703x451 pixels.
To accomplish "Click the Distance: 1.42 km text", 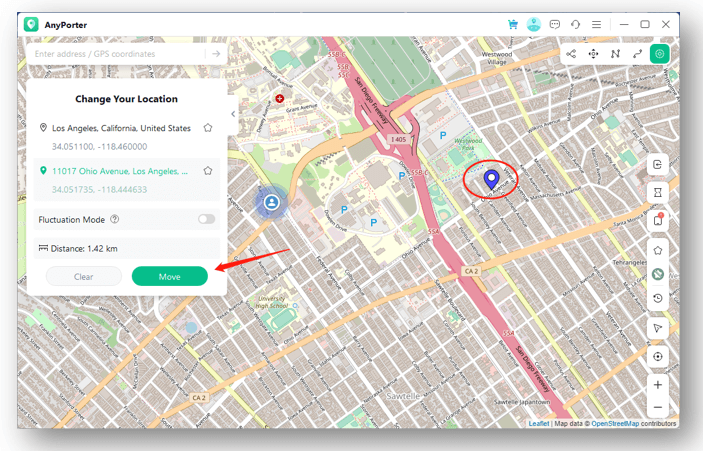I will (x=84, y=248).
